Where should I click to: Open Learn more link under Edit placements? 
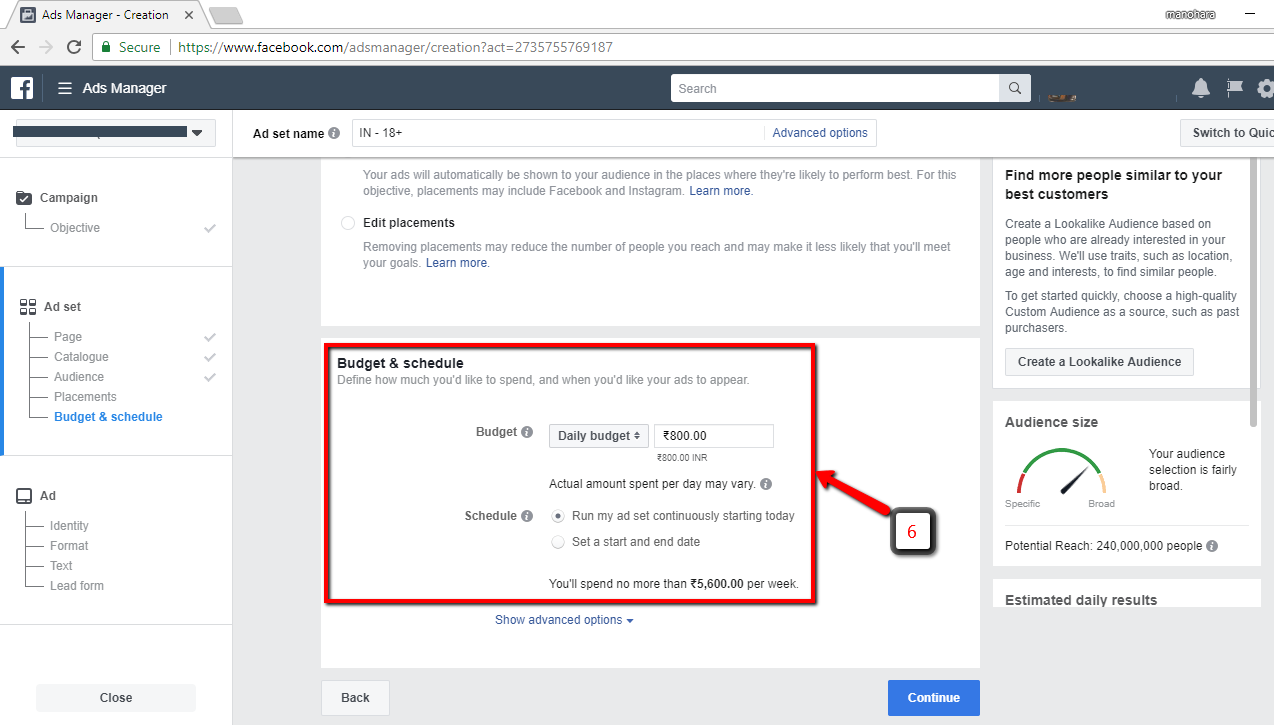click(458, 263)
